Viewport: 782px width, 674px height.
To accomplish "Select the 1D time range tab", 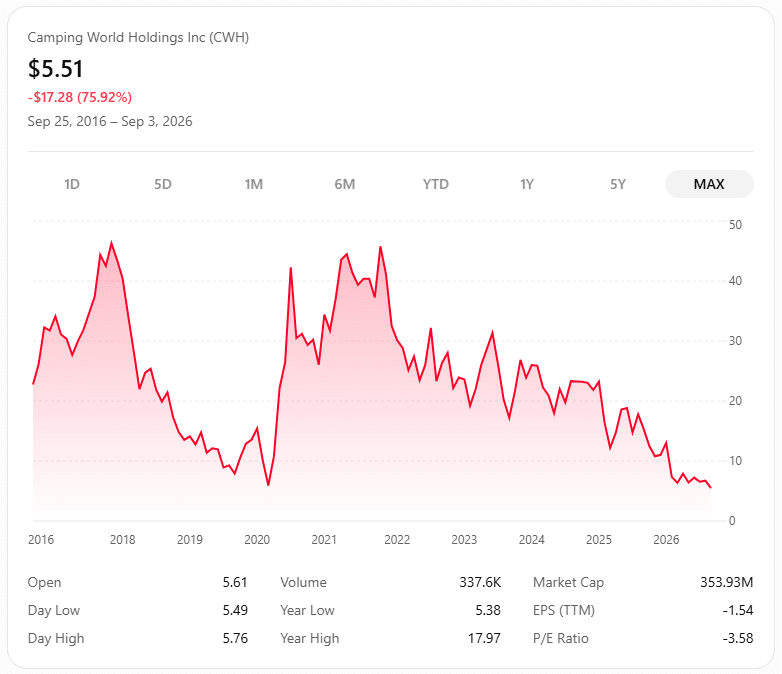I will pyautogui.click(x=72, y=184).
